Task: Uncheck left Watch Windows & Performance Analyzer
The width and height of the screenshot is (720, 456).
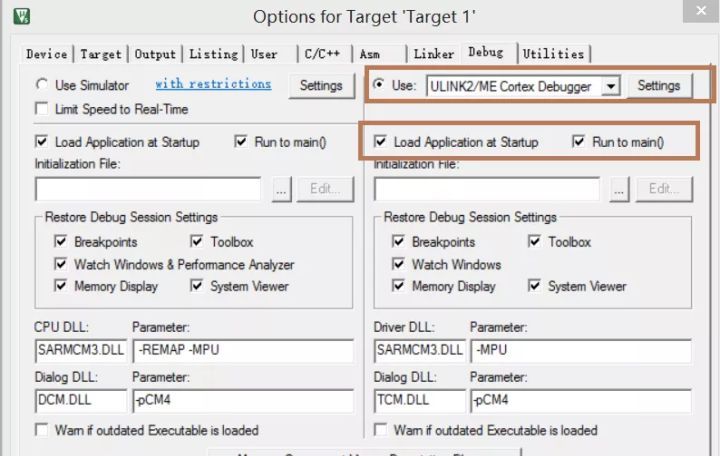Action: 61,264
